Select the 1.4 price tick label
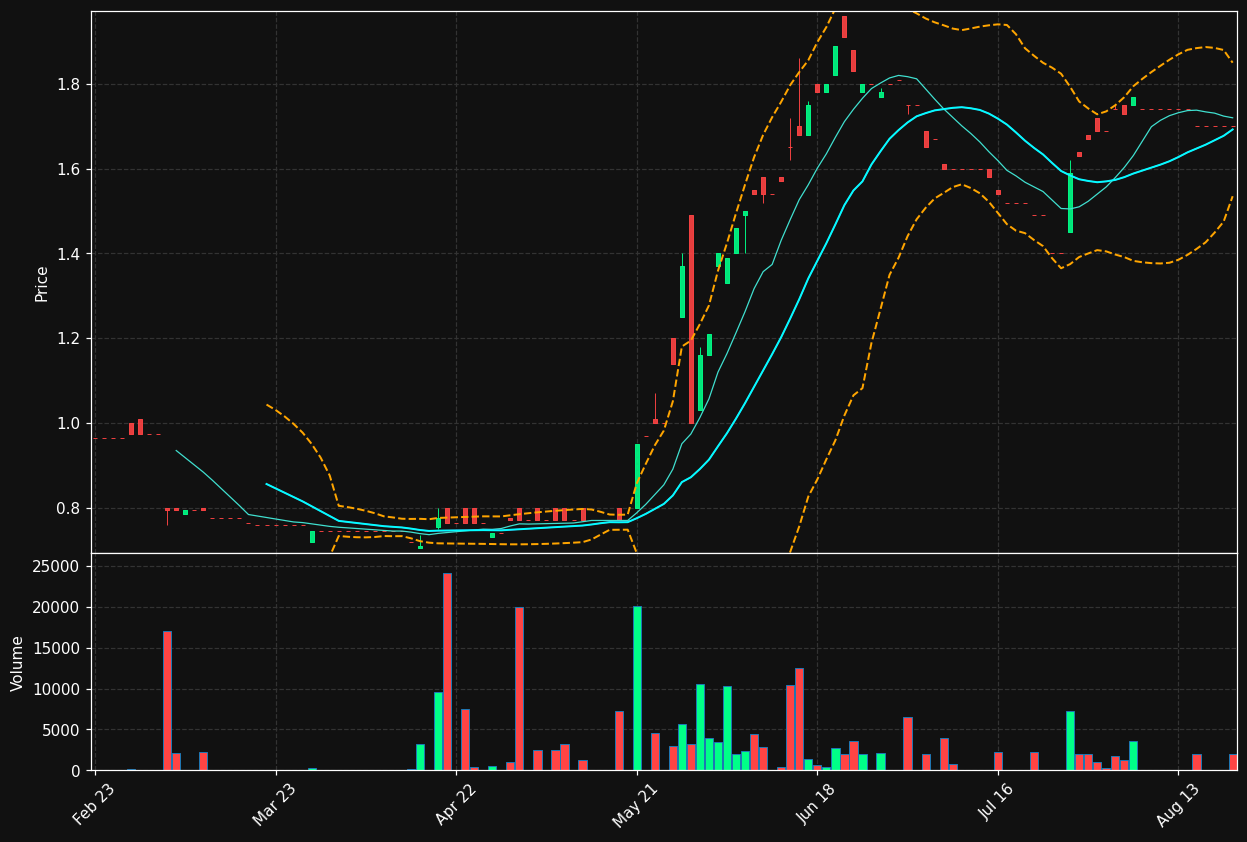The image size is (1247, 842). (x=70, y=254)
